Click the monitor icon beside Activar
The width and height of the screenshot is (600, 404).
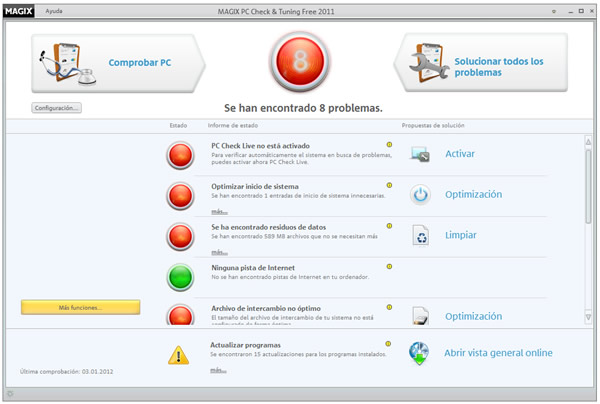(x=420, y=154)
